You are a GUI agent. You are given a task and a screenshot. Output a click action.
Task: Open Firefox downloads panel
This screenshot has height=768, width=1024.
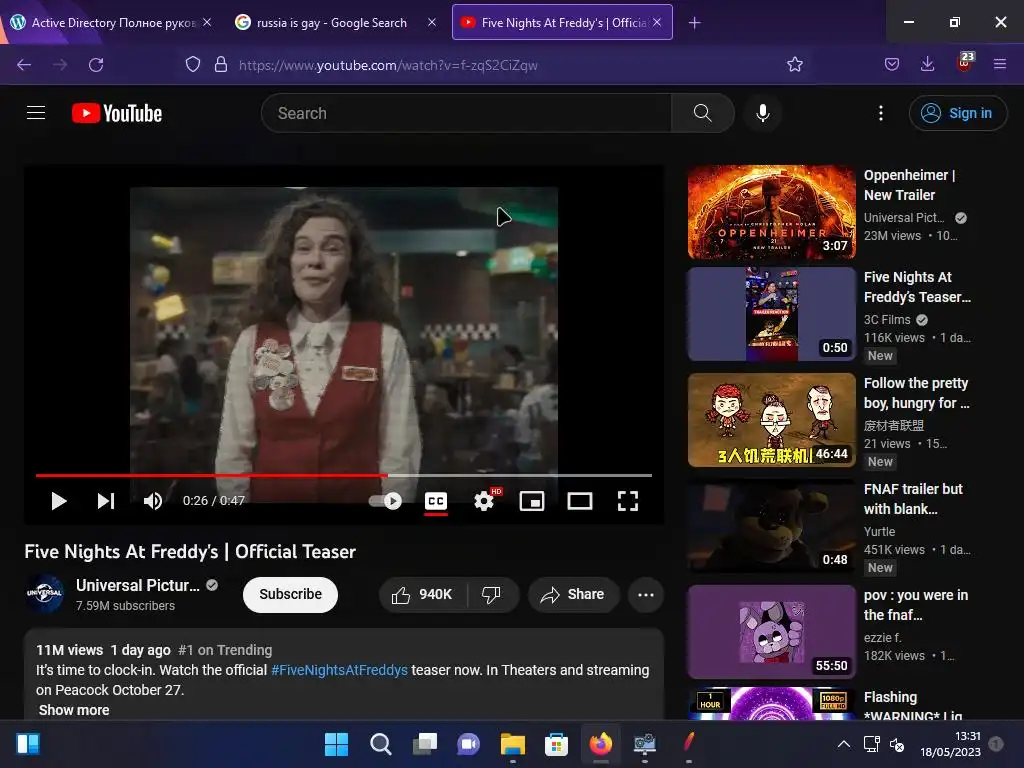pyautogui.click(x=927, y=64)
